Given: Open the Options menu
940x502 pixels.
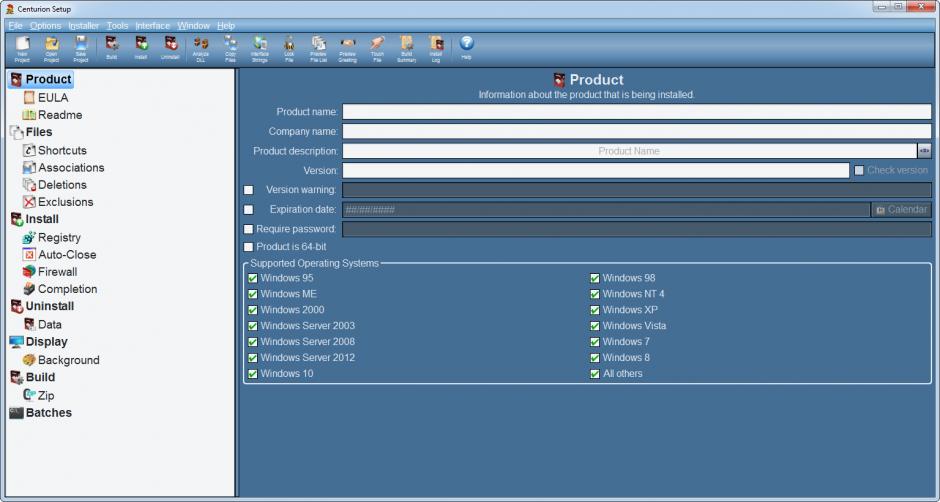Looking at the screenshot, I should pos(46,26).
